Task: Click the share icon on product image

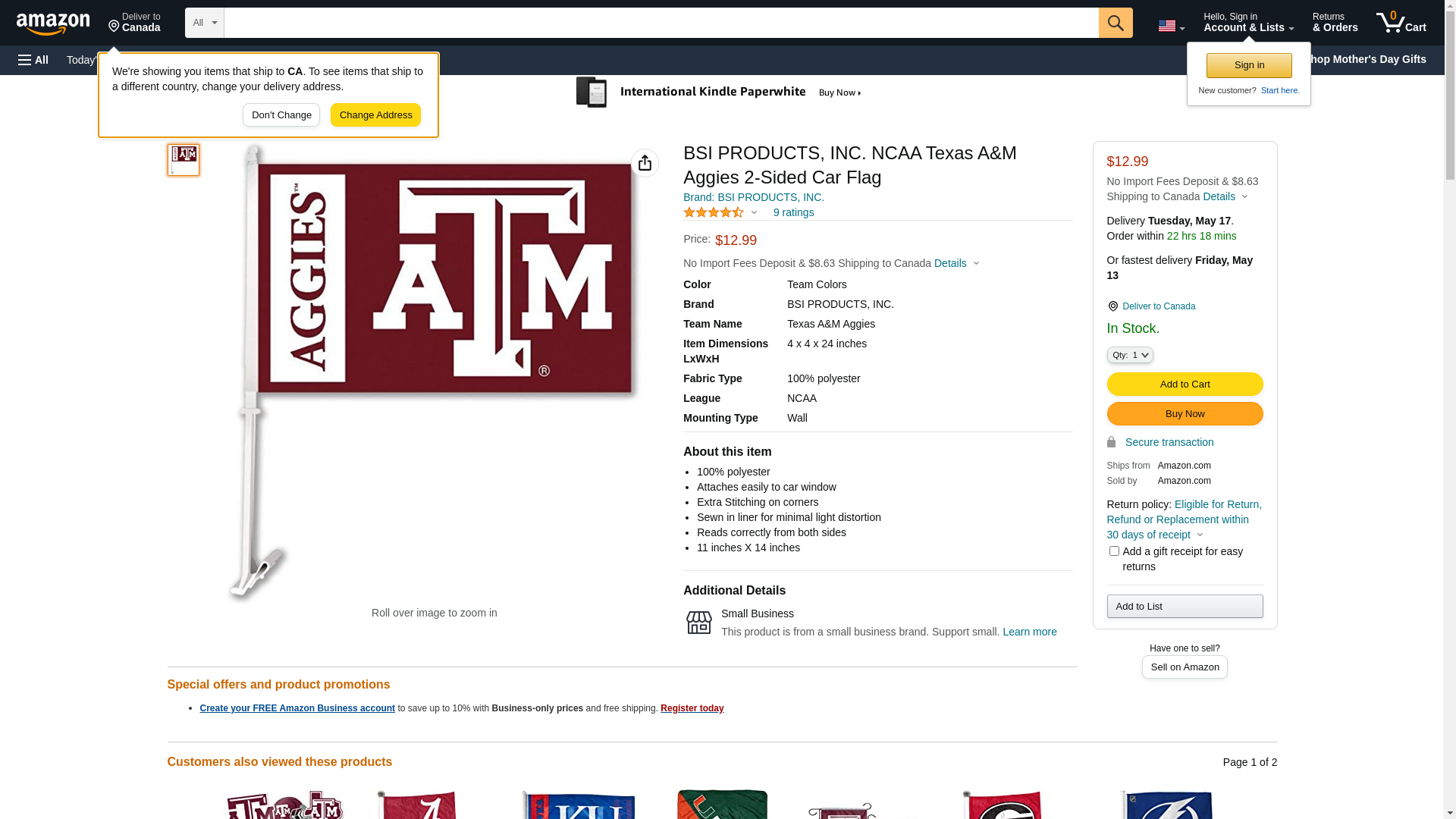Action: pos(645,163)
